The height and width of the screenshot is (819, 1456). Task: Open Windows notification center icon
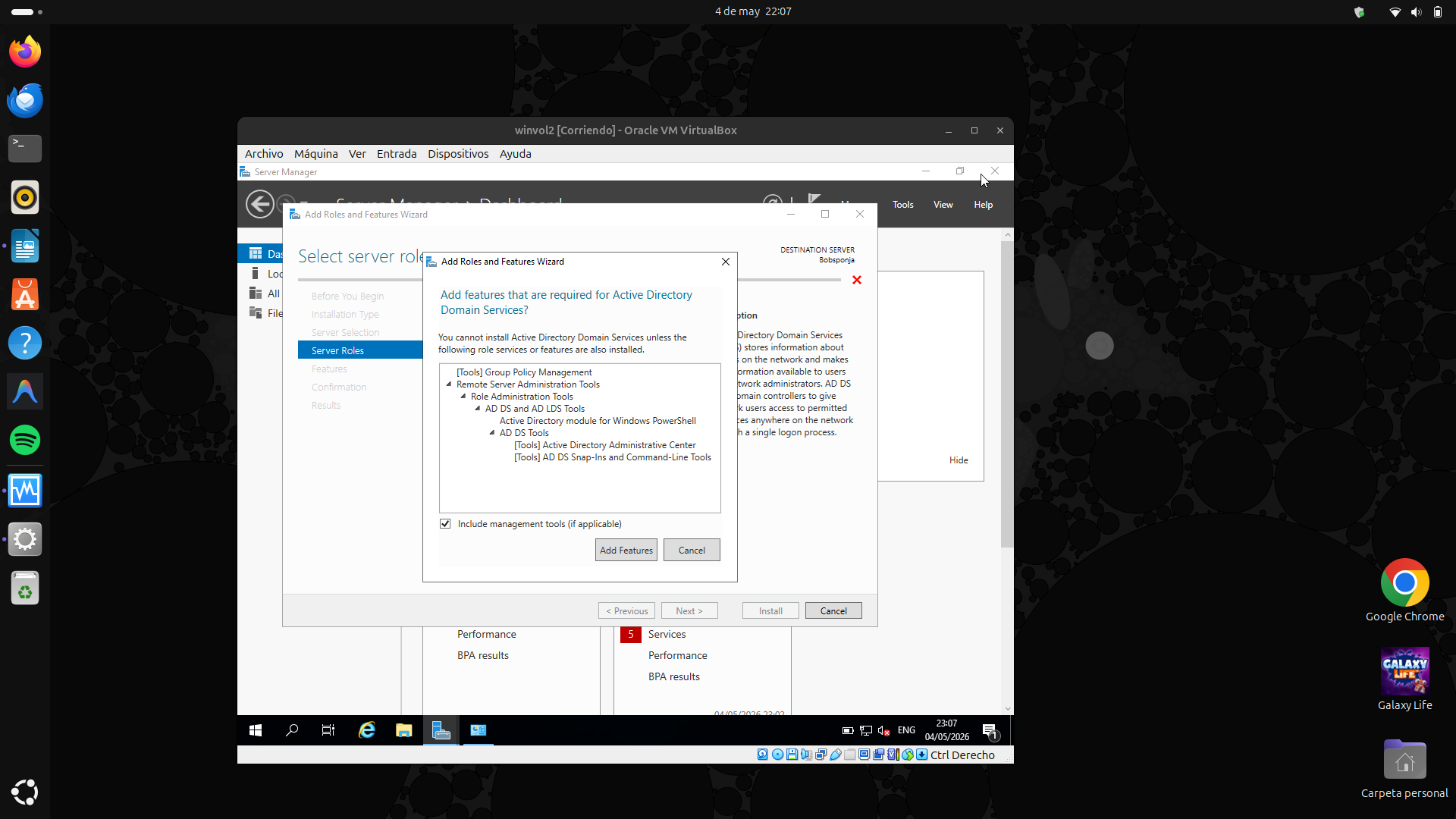coord(990,731)
